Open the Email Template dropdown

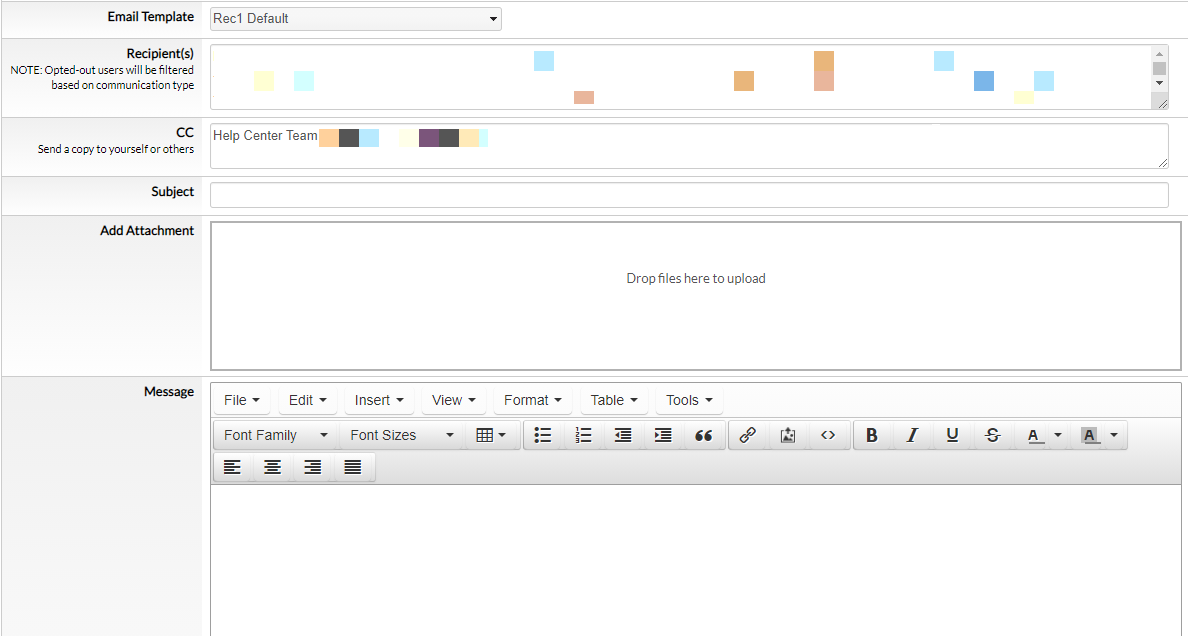[x=355, y=19]
